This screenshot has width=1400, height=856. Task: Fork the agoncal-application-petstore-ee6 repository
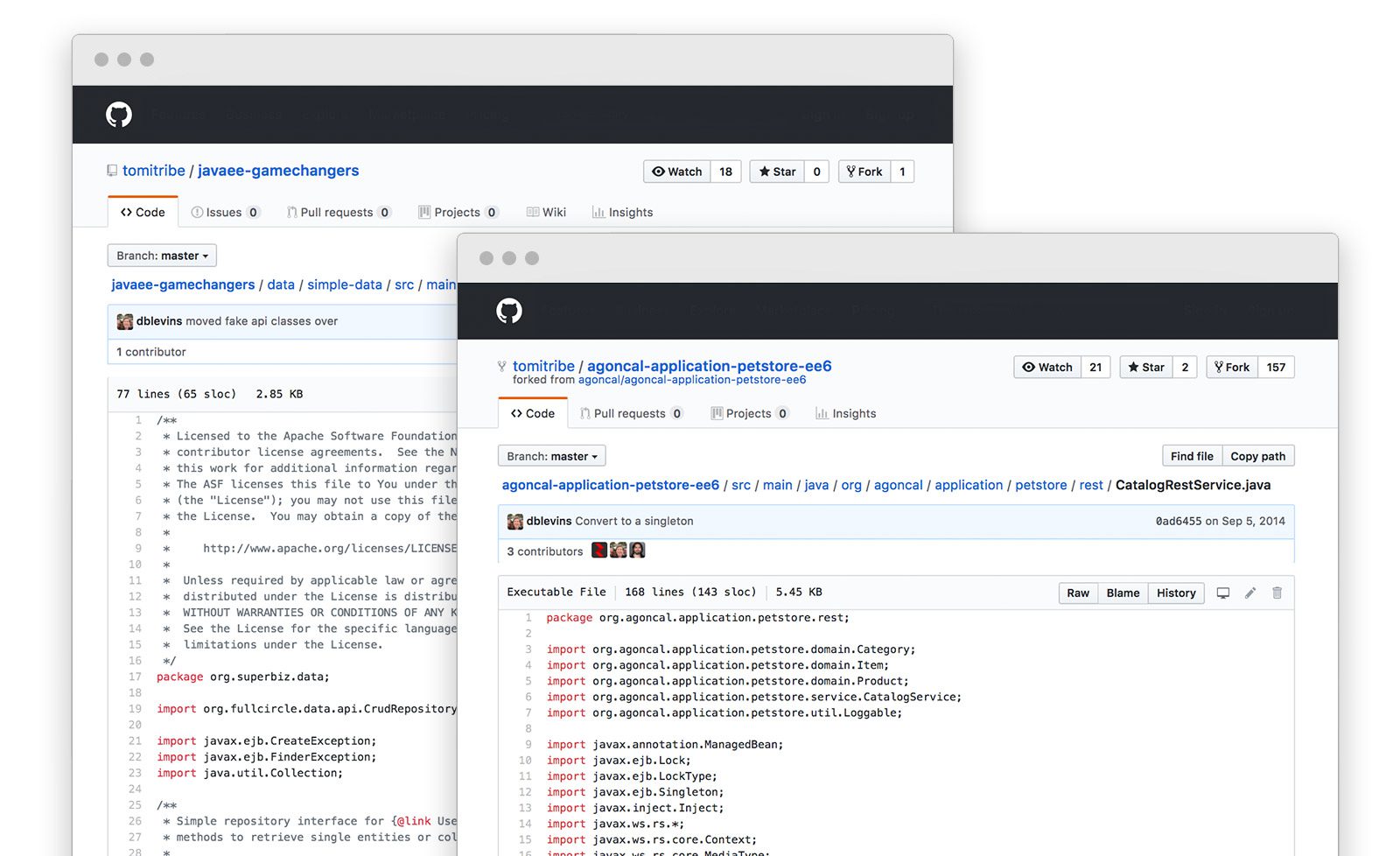point(1232,367)
